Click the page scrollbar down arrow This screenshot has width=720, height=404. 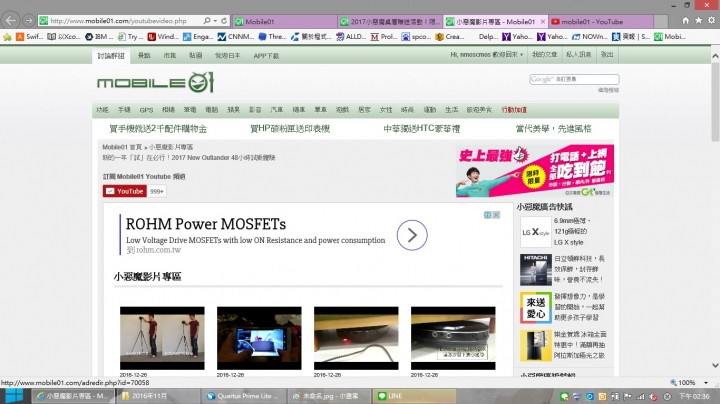[x=715, y=365]
